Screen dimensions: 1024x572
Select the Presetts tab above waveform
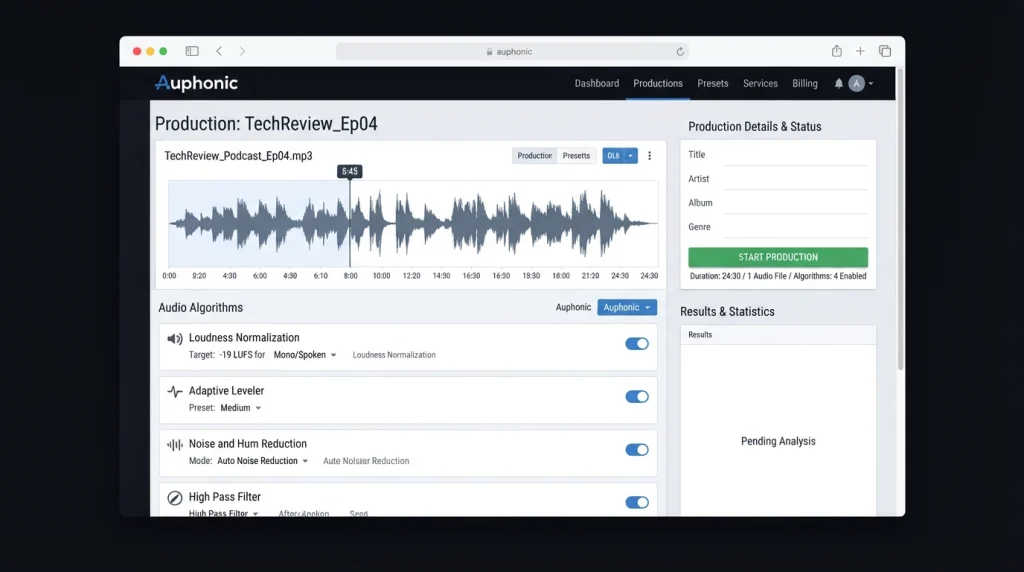coord(576,155)
